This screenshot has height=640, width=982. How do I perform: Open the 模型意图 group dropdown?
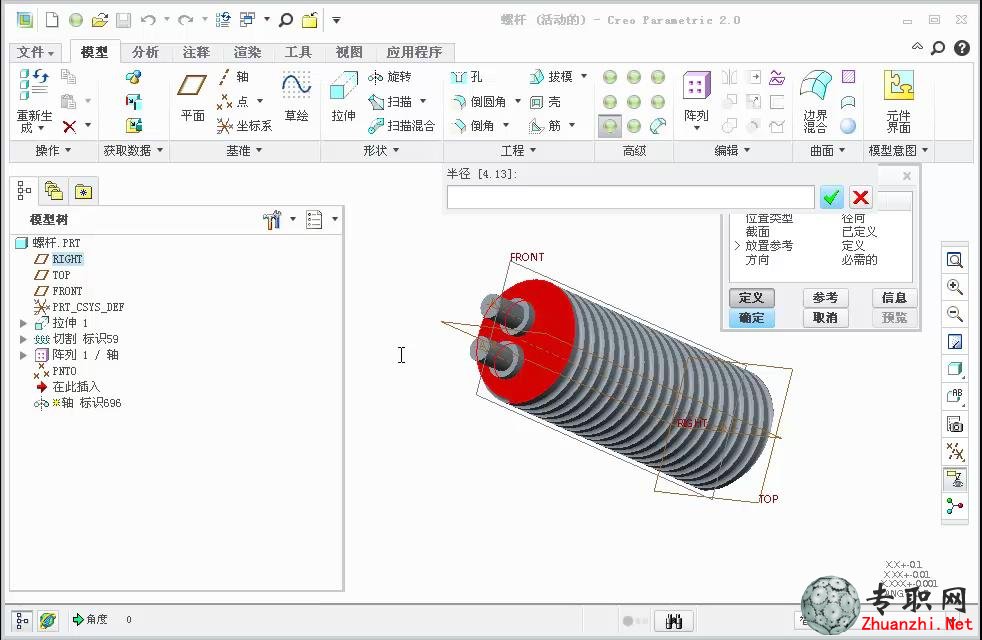tap(898, 150)
